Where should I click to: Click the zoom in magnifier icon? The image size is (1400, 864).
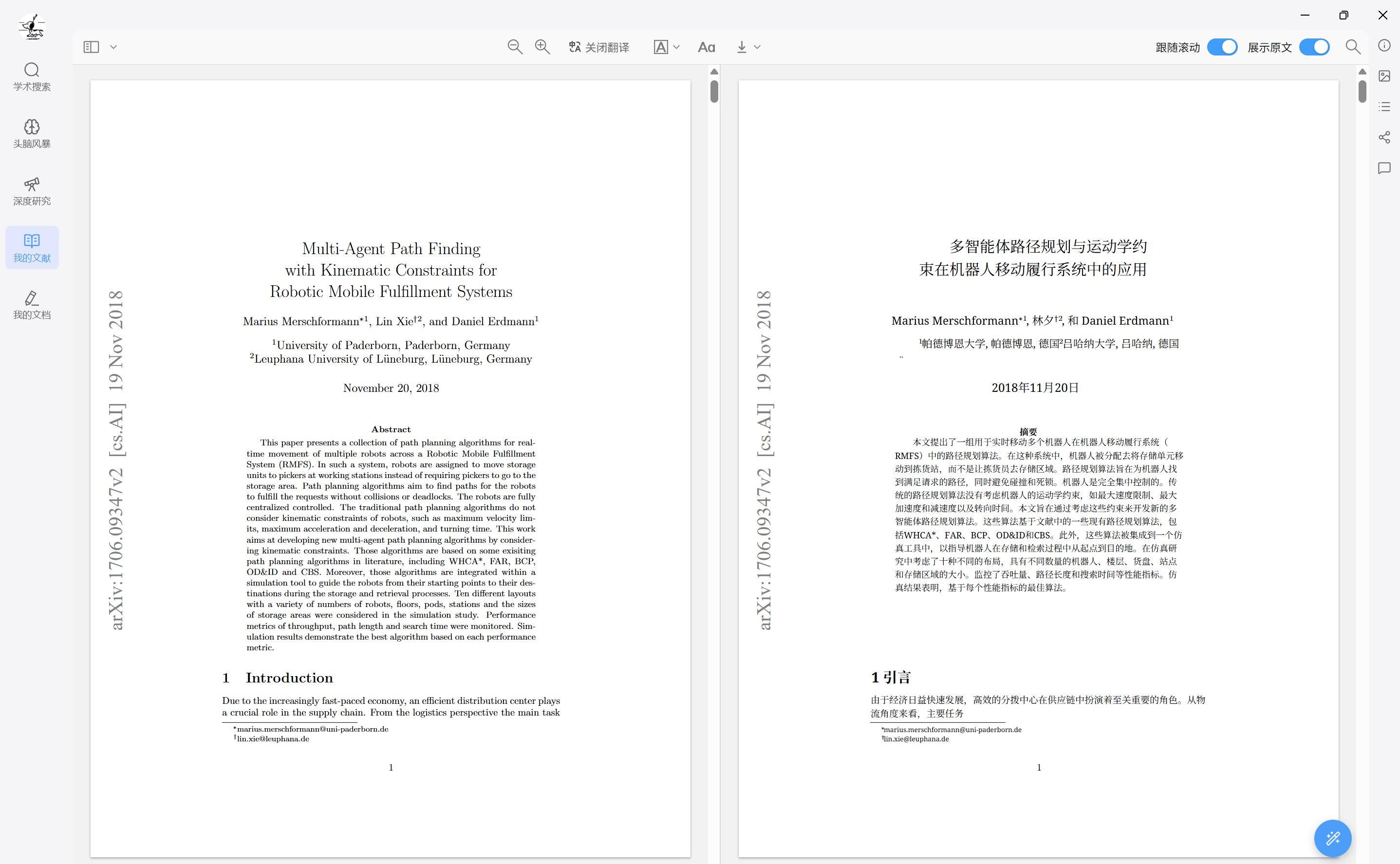click(x=542, y=47)
